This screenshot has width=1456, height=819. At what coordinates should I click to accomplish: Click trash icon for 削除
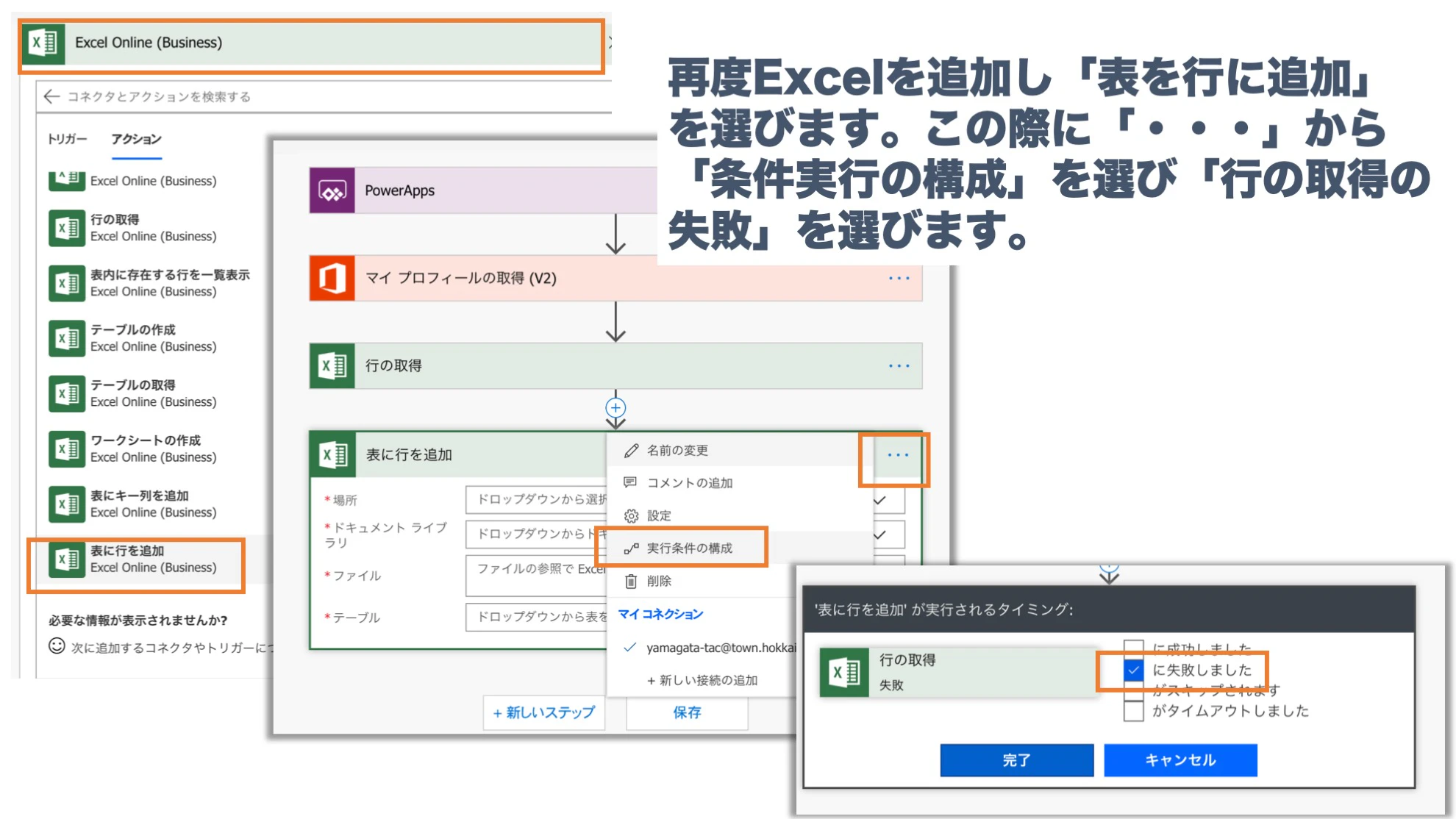(x=631, y=582)
